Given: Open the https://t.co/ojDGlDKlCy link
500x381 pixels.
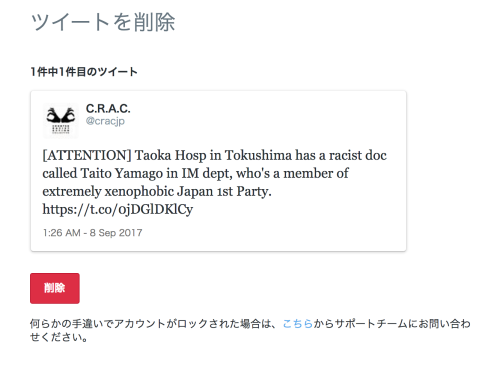Looking at the screenshot, I should (118, 209).
